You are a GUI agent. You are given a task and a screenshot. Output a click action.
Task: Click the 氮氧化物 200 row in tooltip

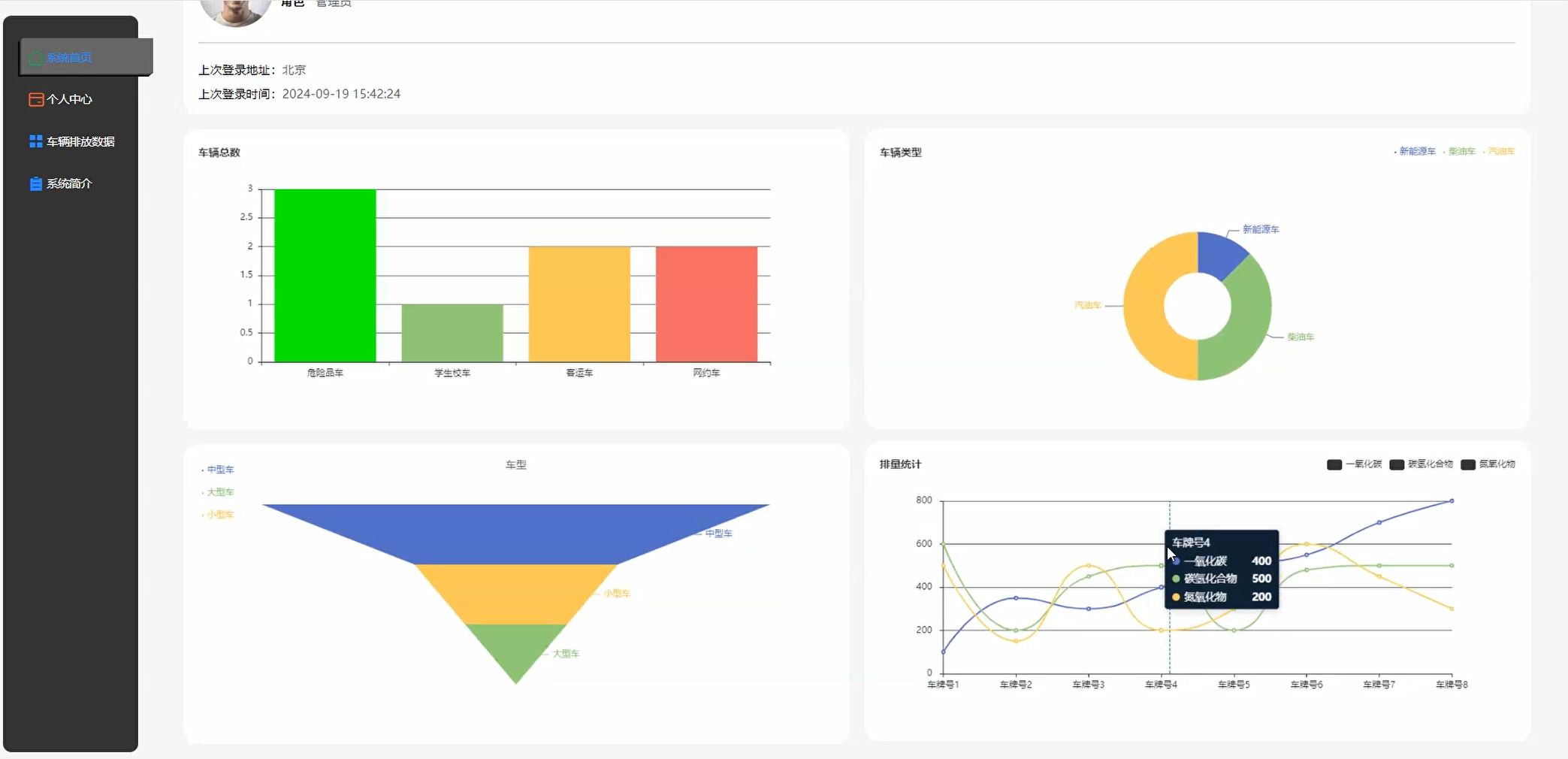pyautogui.click(x=1222, y=597)
